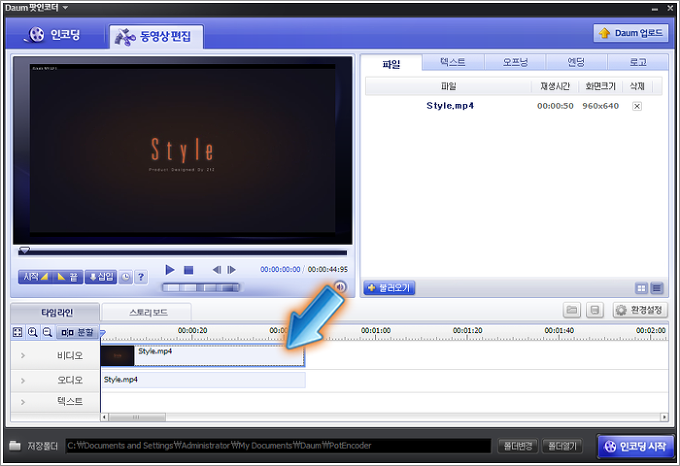Click the preview seek bar handle
Viewport: 680px width, 466px height.
[x=25, y=251]
